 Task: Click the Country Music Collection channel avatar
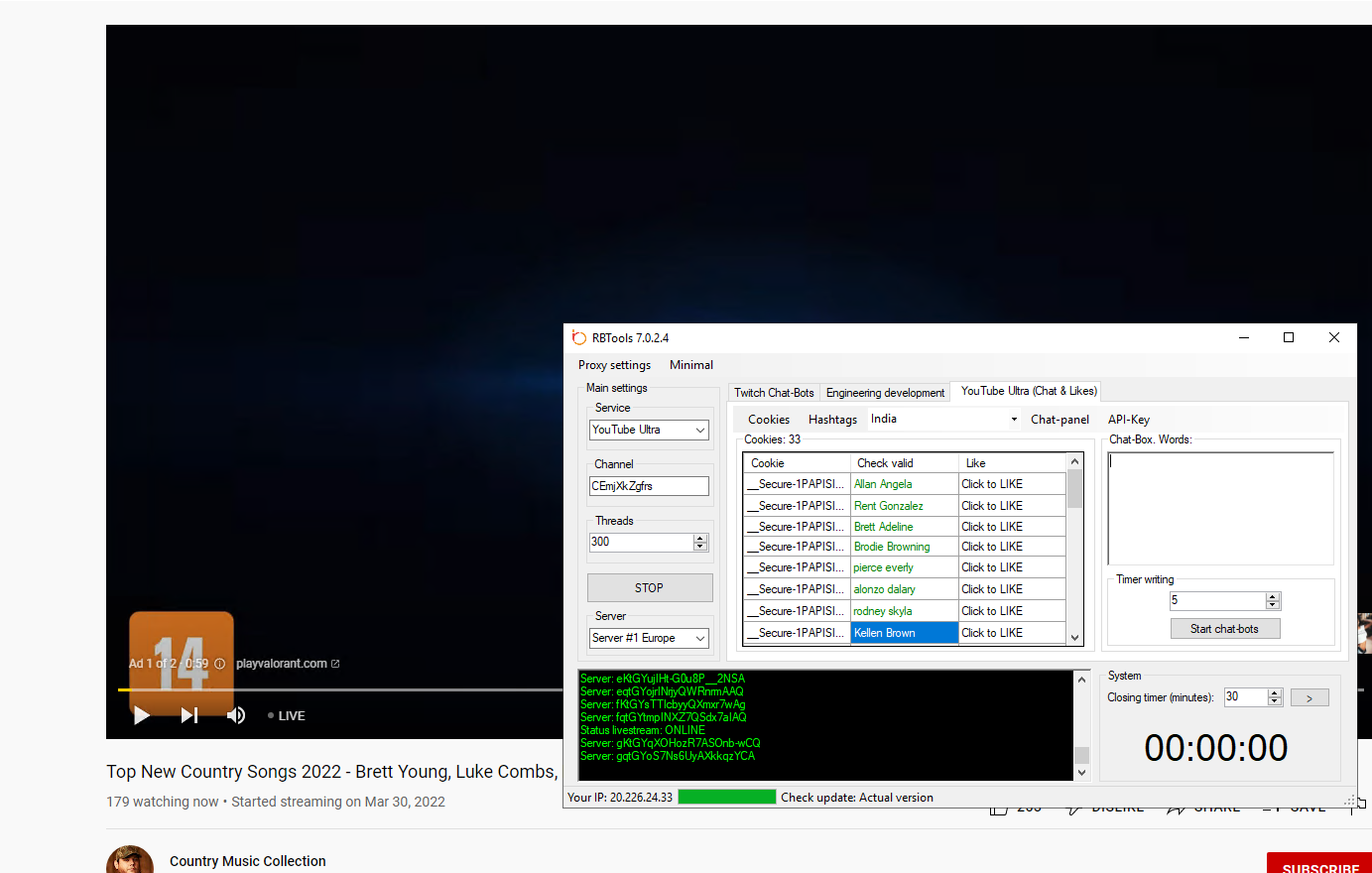pyautogui.click(x=130, y=861)
